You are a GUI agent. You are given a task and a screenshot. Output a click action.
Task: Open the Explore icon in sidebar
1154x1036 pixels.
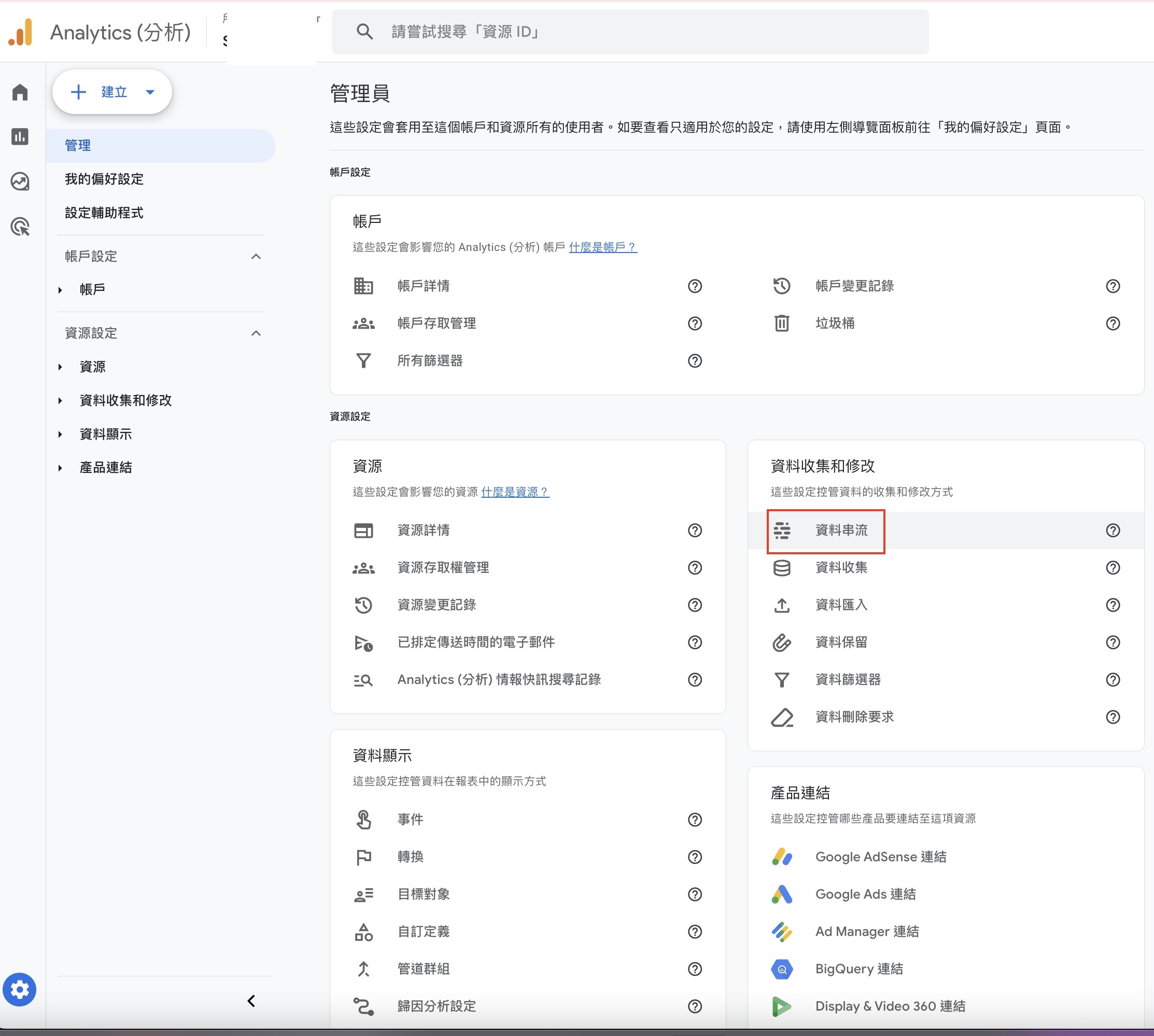(20, 181)
